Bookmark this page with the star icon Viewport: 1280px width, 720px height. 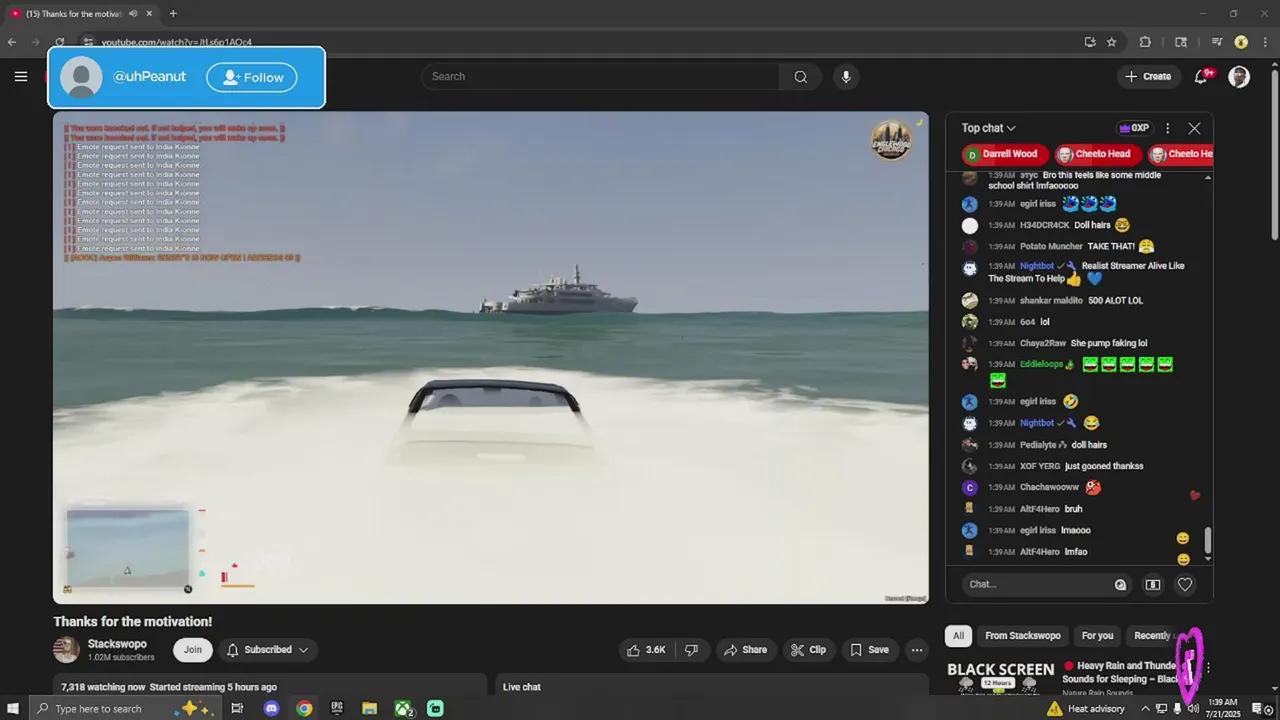(1111, 42)
